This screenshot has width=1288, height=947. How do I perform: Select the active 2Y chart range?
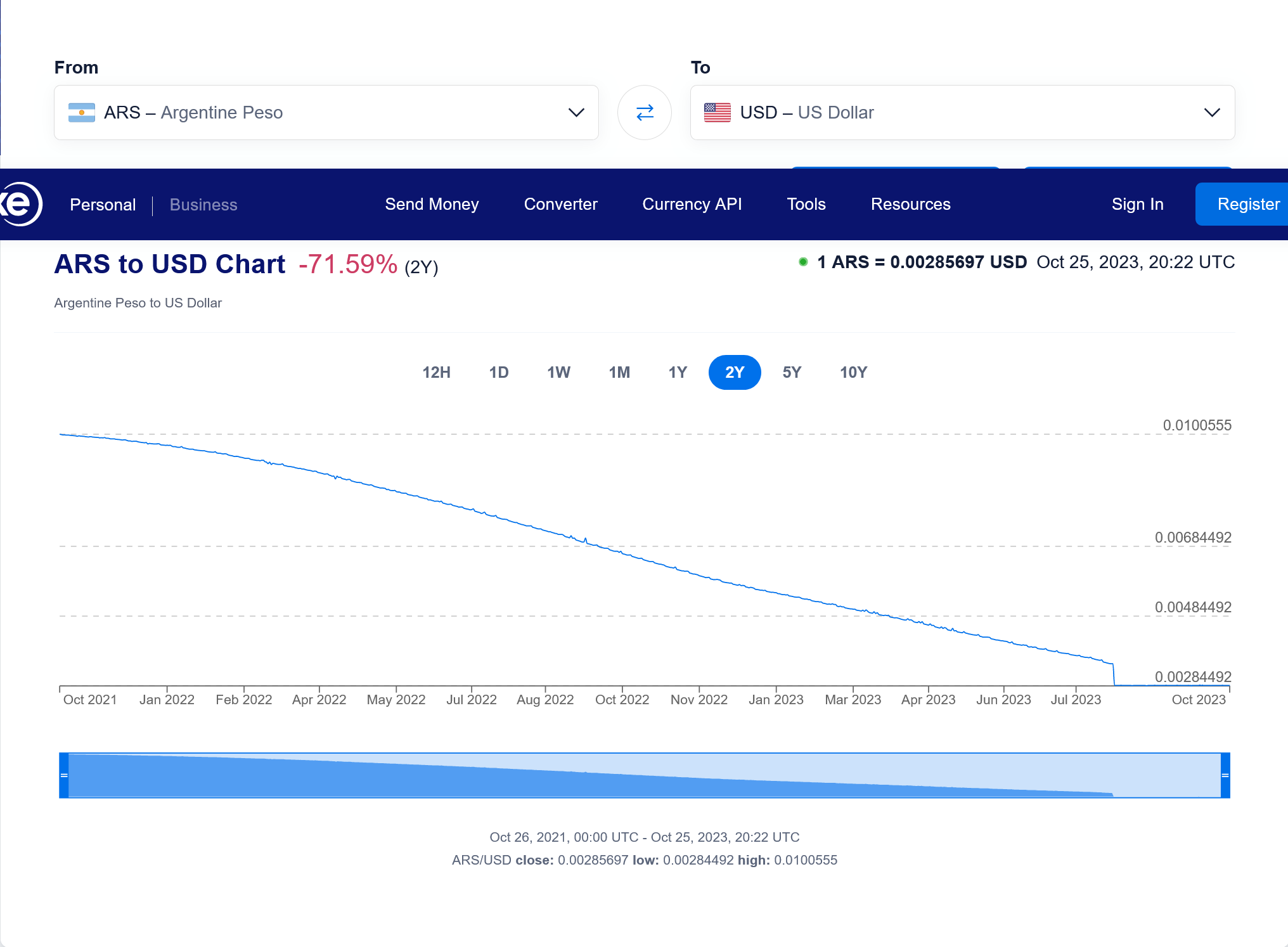[x=735, y=373]
